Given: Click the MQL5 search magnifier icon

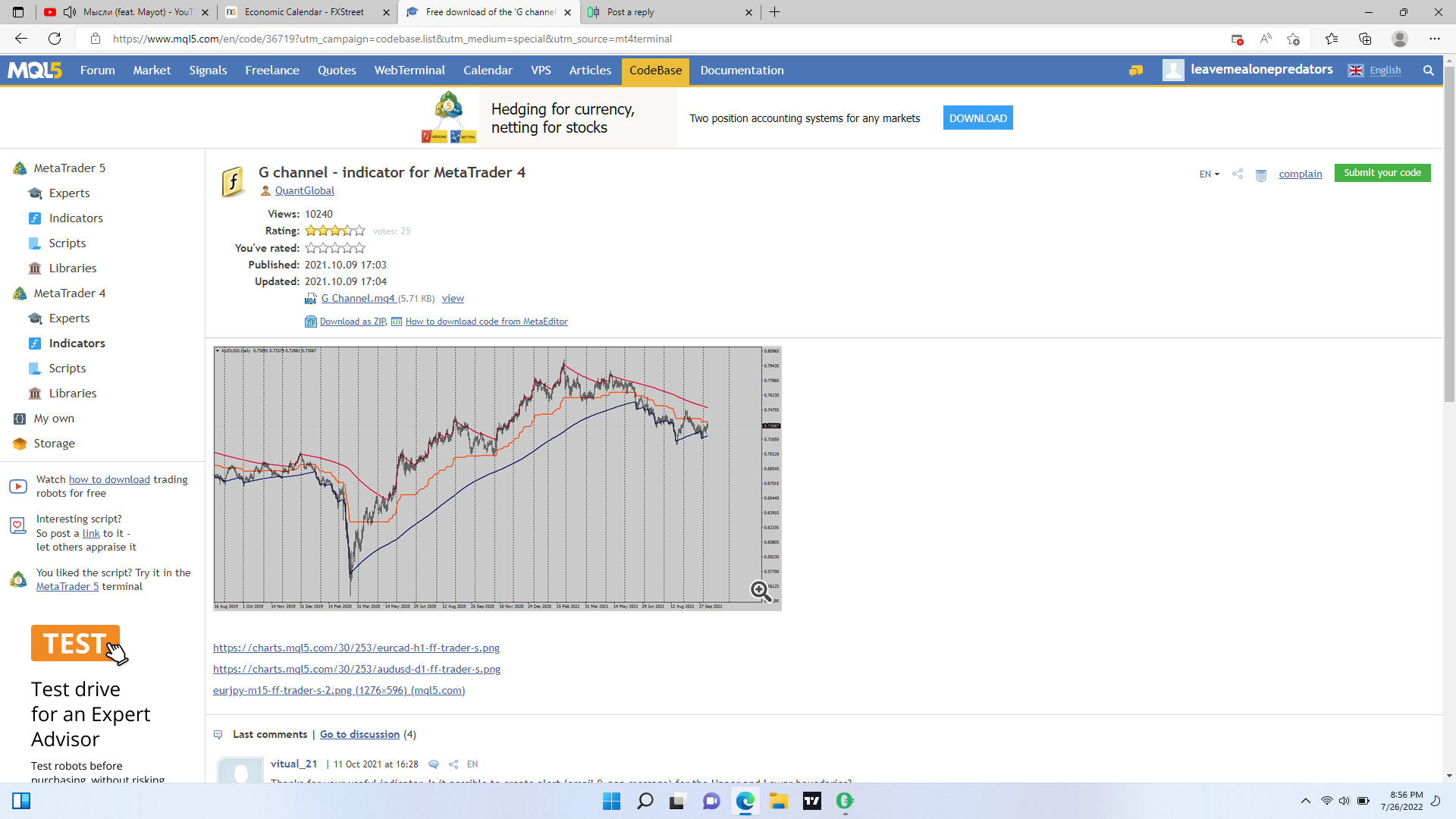Looking at the screenshot, I should point(1428,71).
